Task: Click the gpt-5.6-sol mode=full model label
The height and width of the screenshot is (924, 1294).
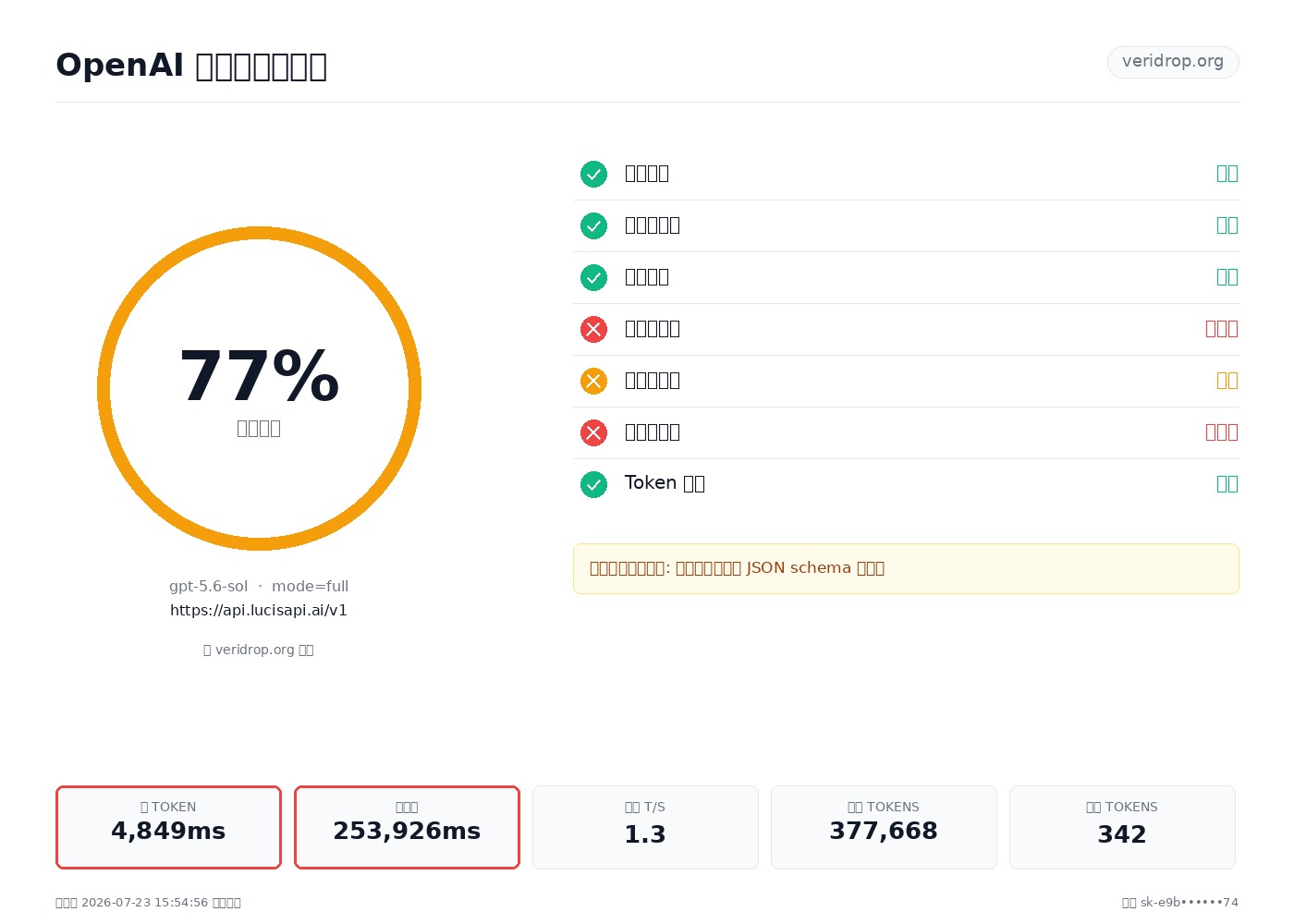Action: [x=259, y=587]
